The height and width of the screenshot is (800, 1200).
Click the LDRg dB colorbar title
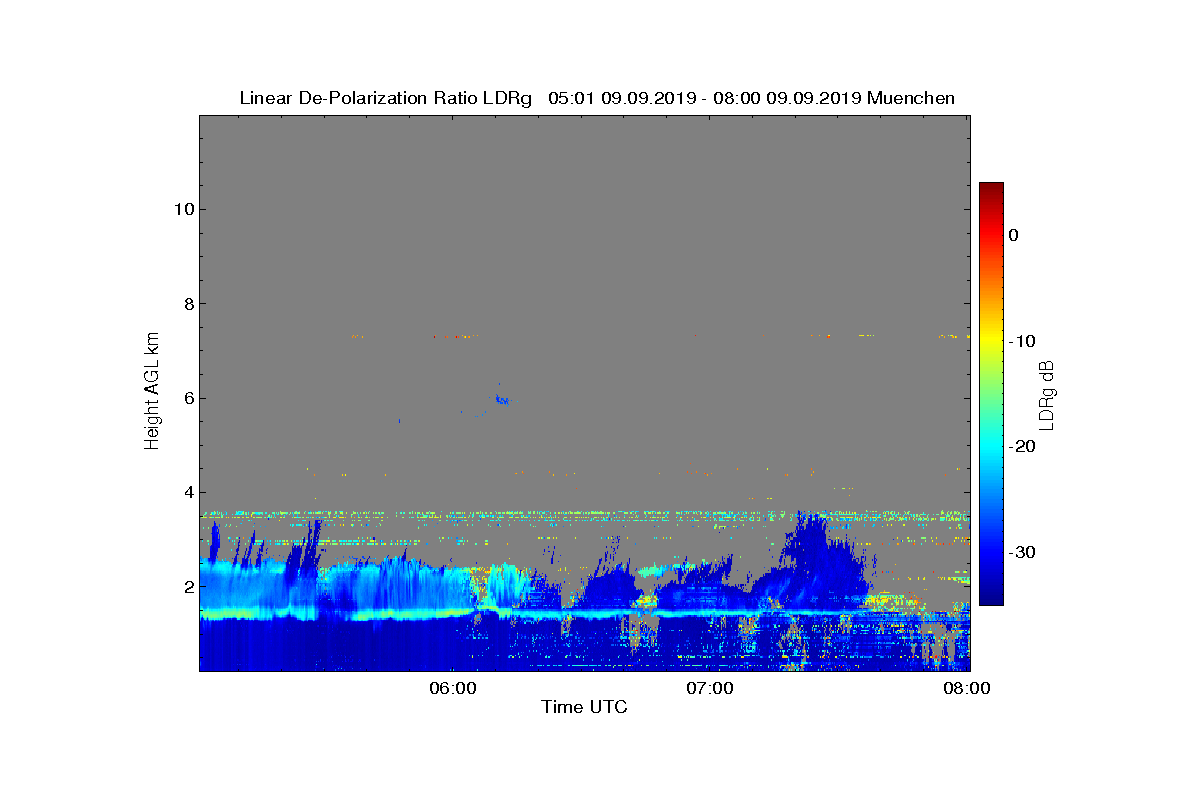click(x=1047, y=394)
